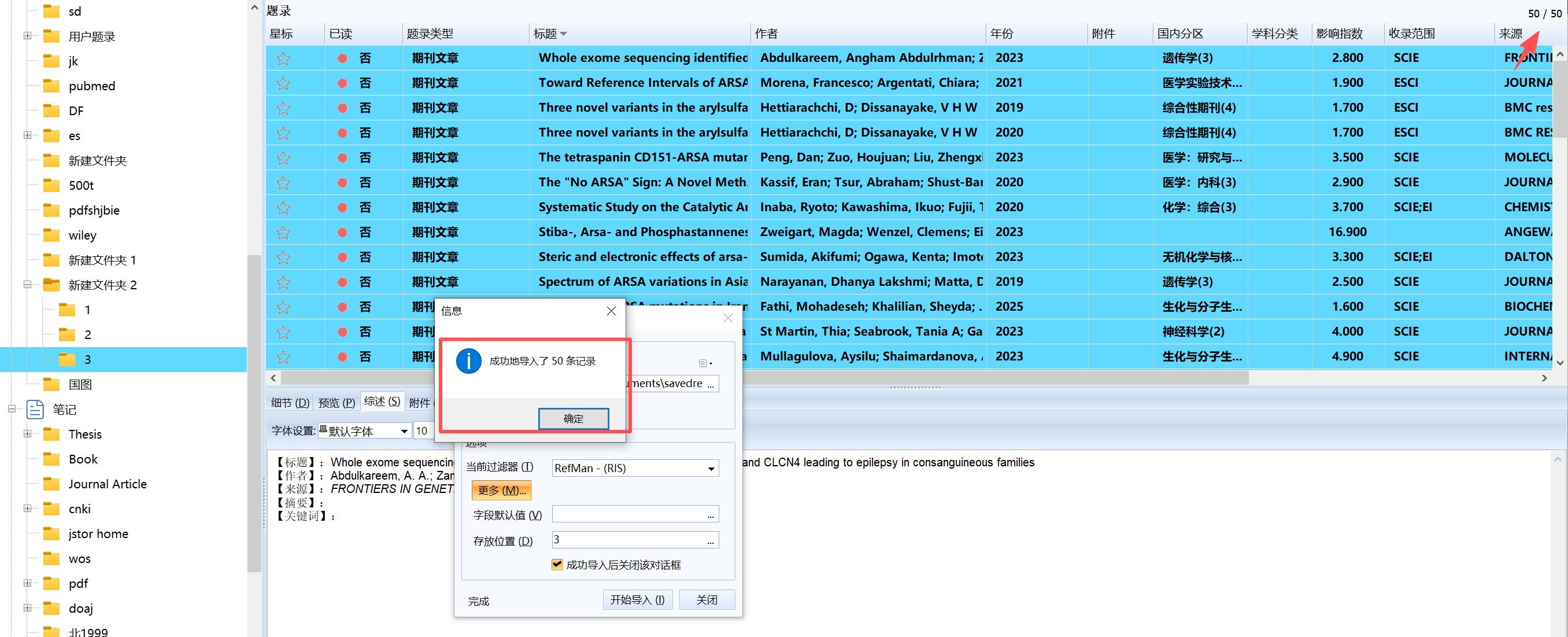Toggle read status dot for Whole exome record
The image size is (1568, 637).
coord(343,58)
